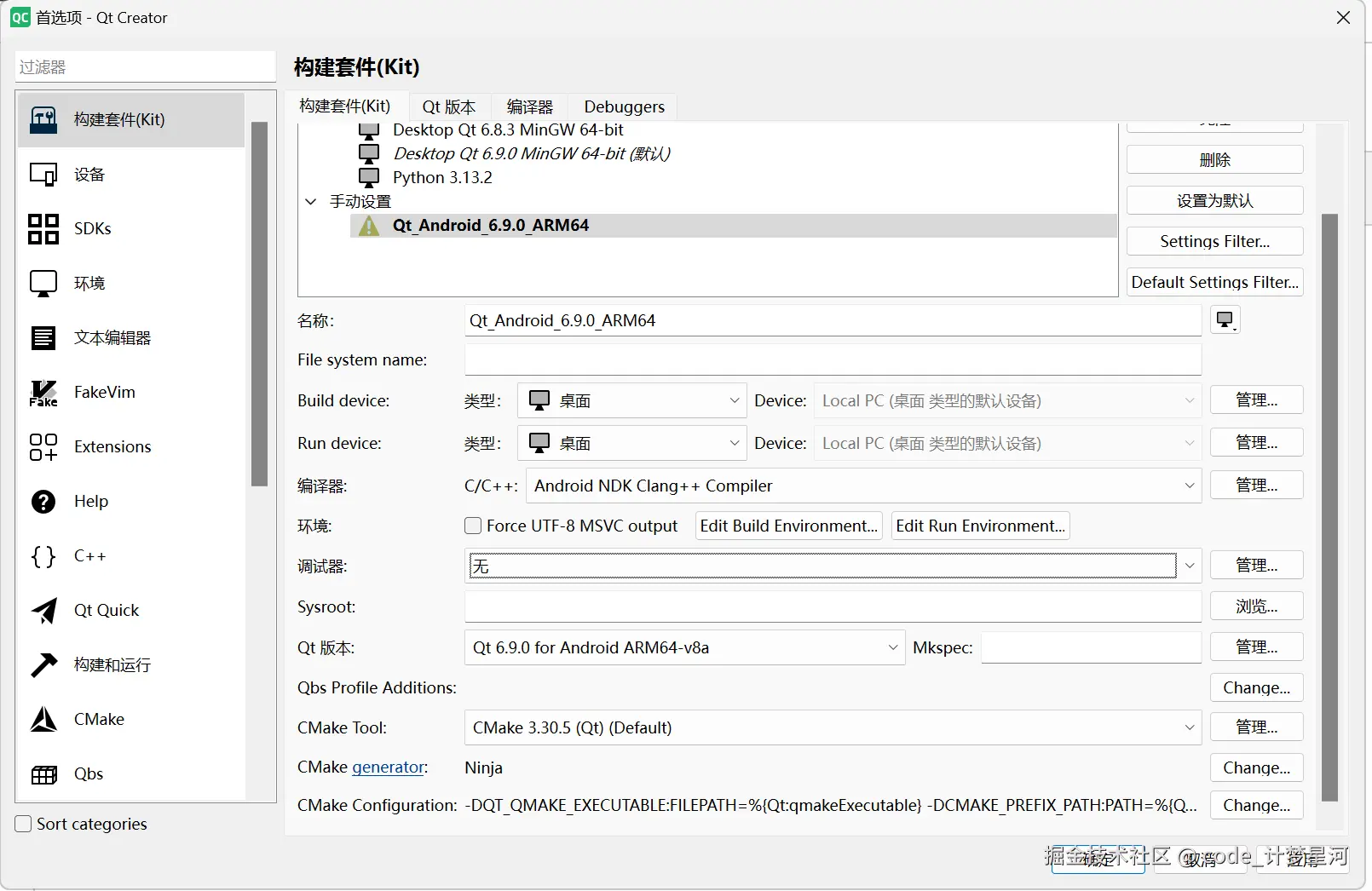Open the Build device Device dropdown
Screen dimensions: 1372x891
pyautogui.click(x=1007, y=400)
